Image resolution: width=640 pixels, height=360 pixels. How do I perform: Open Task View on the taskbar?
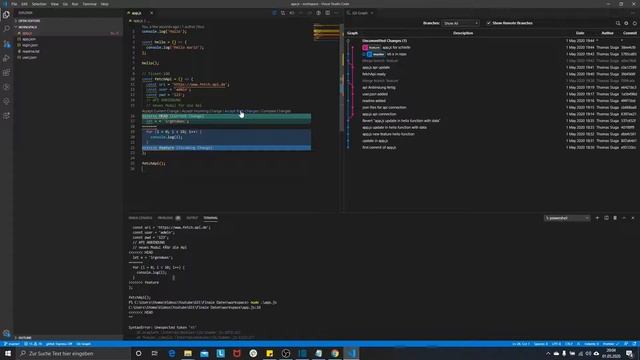(155, 353)
